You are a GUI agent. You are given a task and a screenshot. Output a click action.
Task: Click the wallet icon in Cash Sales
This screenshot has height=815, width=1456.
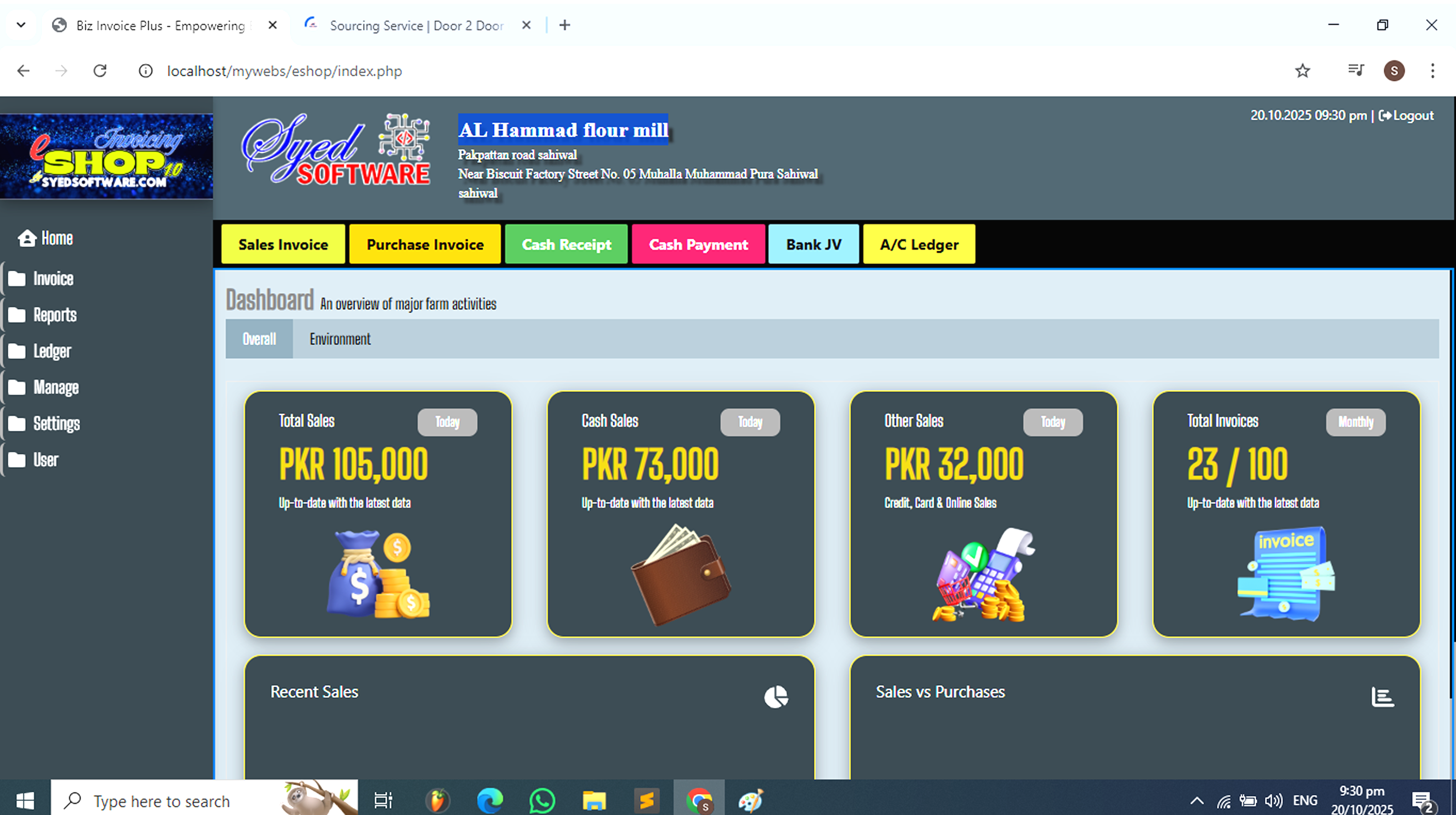pos(680,574)
